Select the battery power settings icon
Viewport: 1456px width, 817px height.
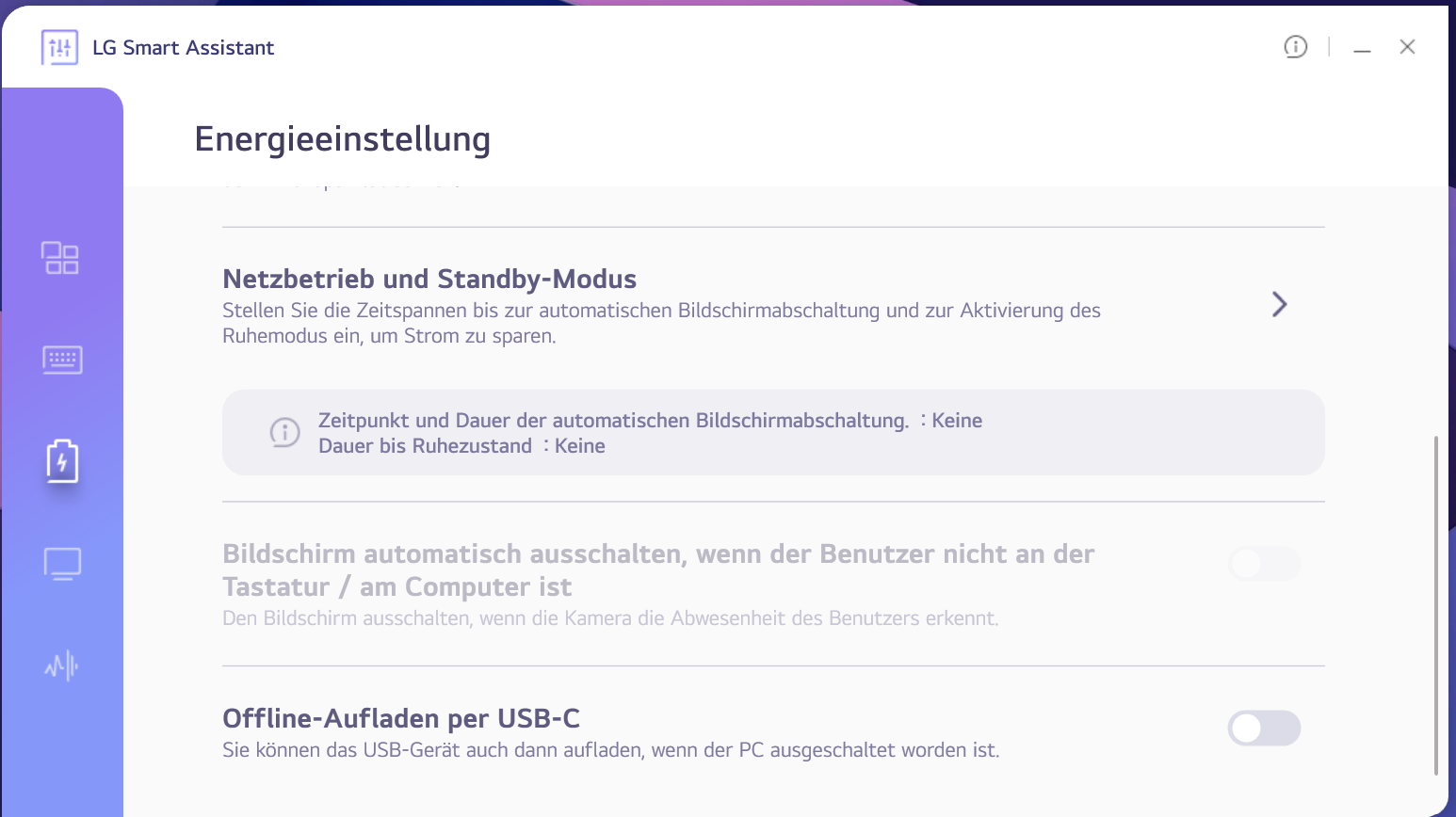click(62, 461)
